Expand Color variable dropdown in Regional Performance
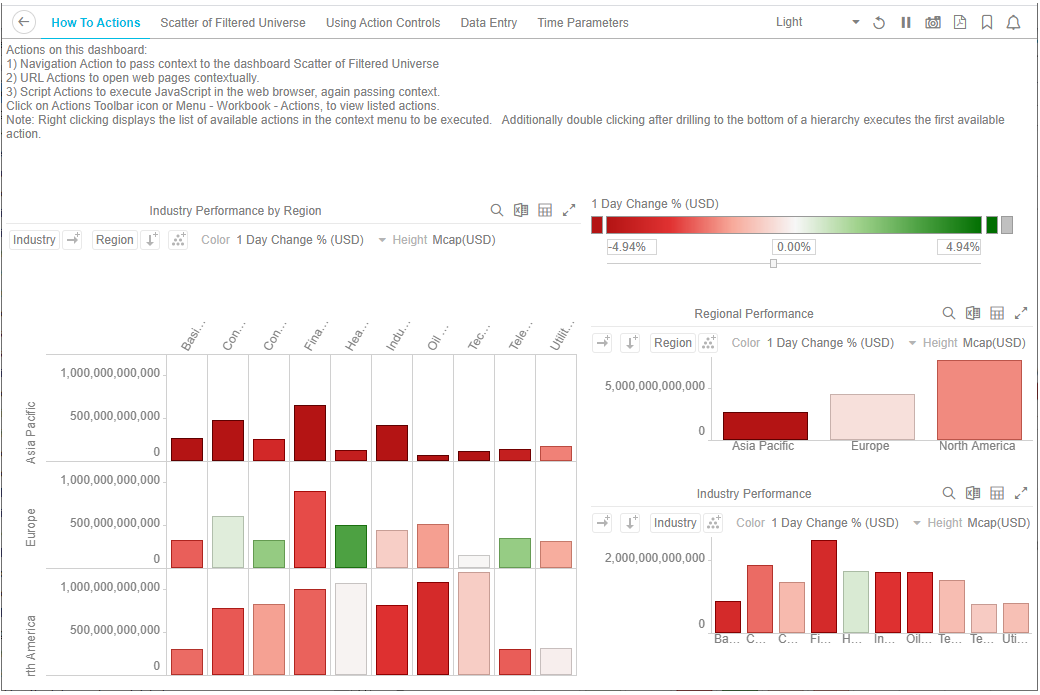 click(x=912, y=343)
